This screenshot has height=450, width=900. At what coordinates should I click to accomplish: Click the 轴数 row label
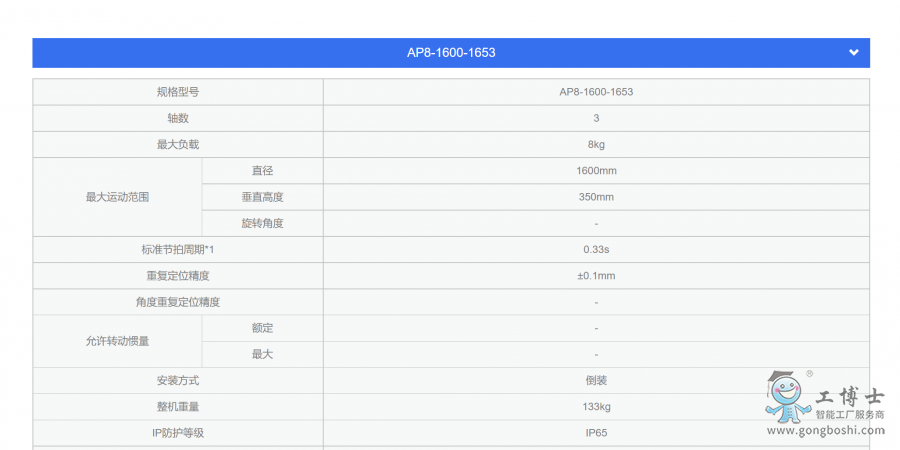[178, 118]
